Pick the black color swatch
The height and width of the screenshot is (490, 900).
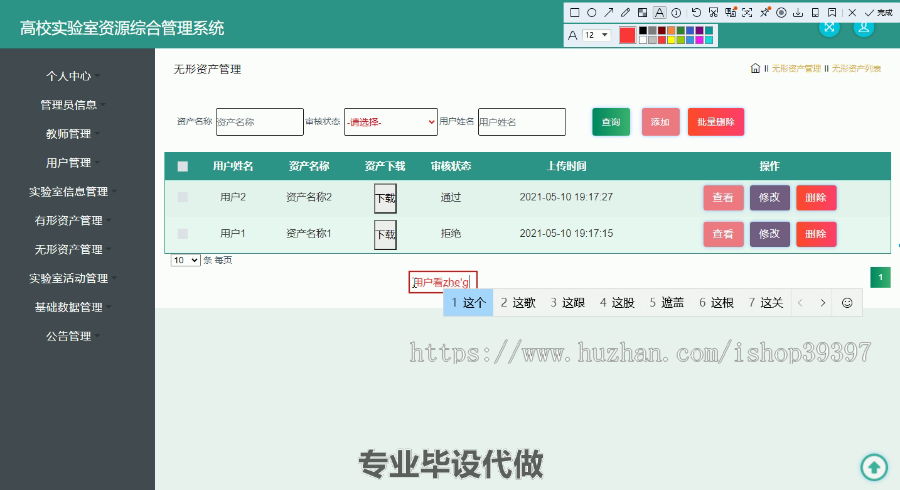643,30
